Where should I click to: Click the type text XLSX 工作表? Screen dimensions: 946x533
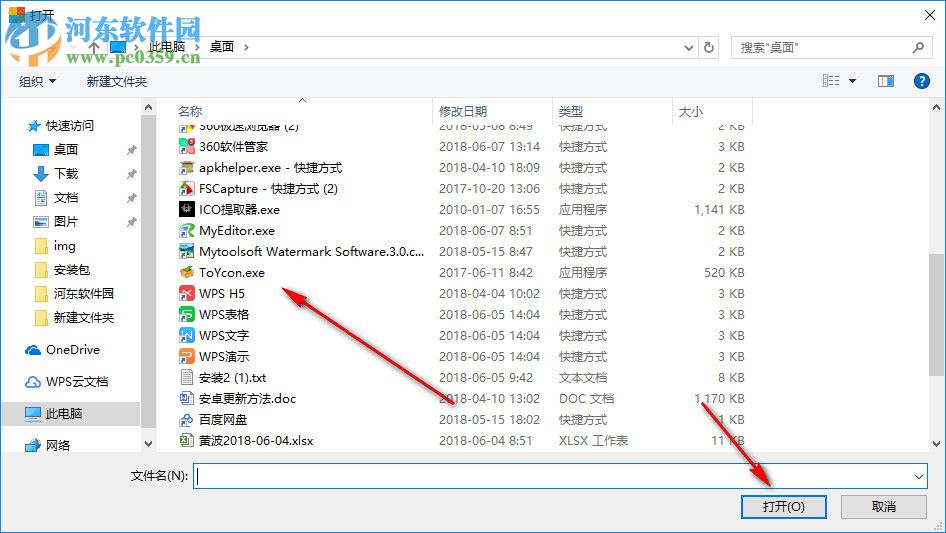593,440
